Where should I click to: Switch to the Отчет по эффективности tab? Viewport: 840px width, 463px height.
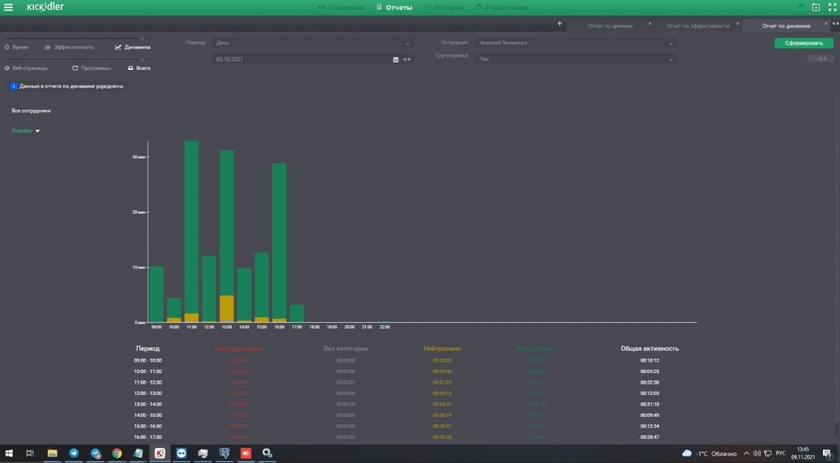tap(698, 25)
